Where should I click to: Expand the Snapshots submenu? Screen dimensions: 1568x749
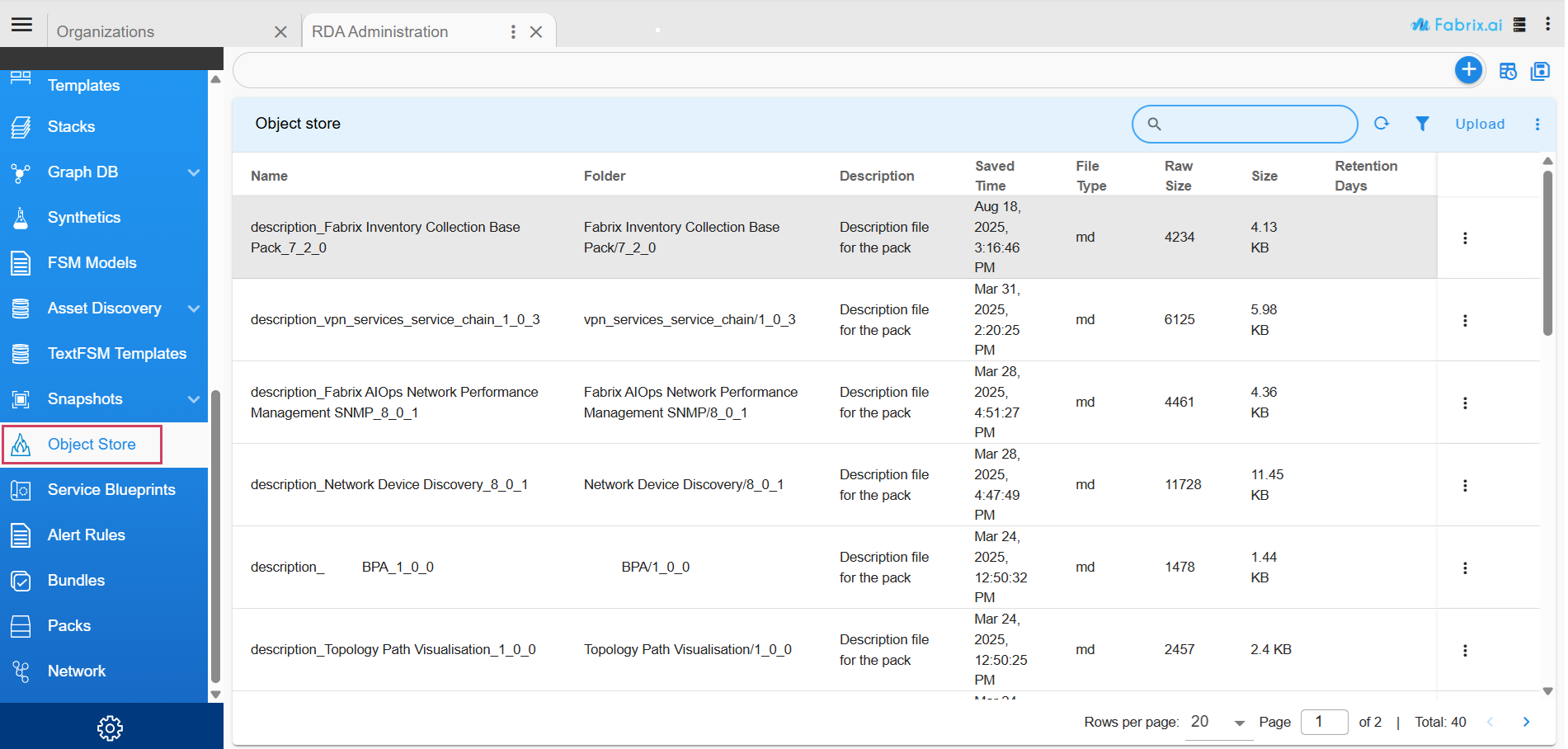194,399
